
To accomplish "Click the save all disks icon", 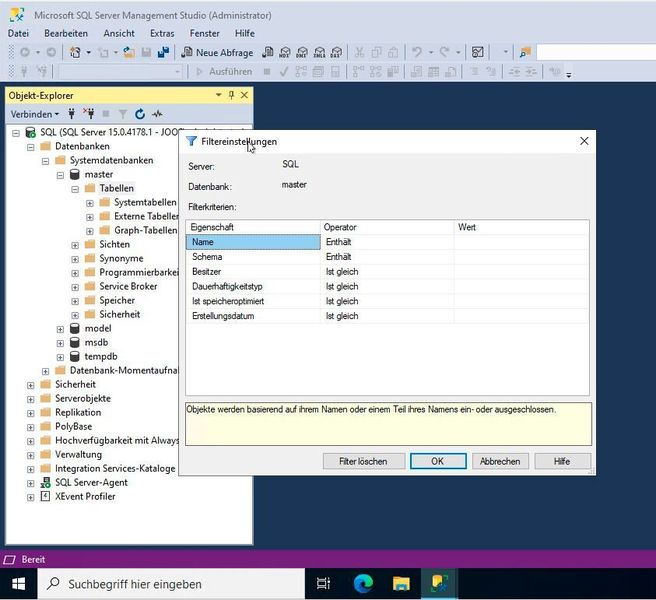I will click(163, 52).
